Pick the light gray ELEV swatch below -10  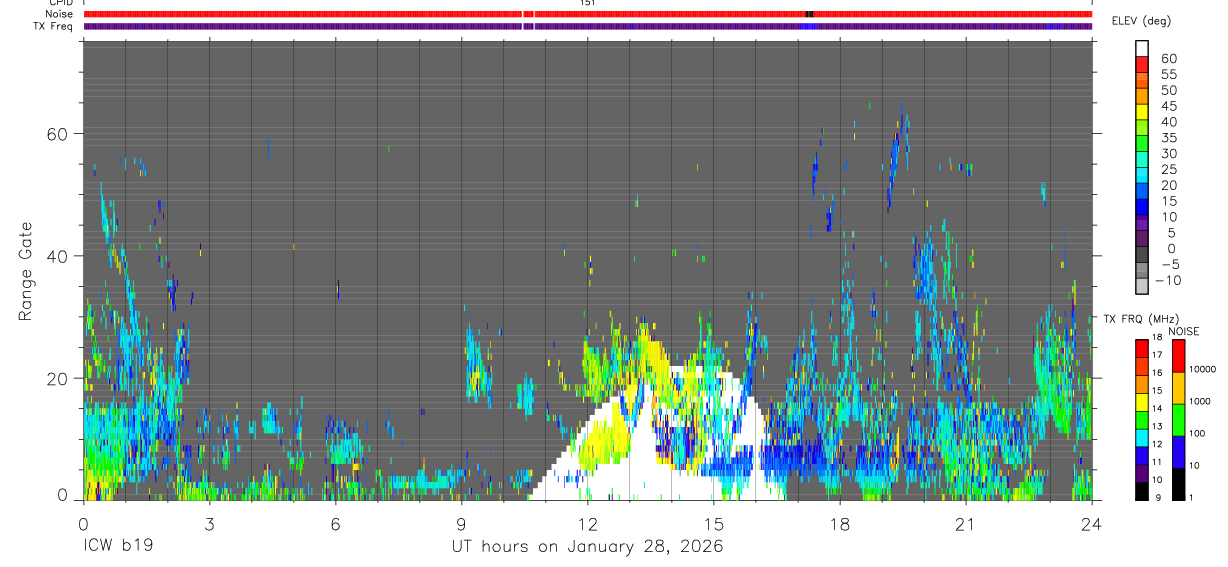tap(1142, 288)
